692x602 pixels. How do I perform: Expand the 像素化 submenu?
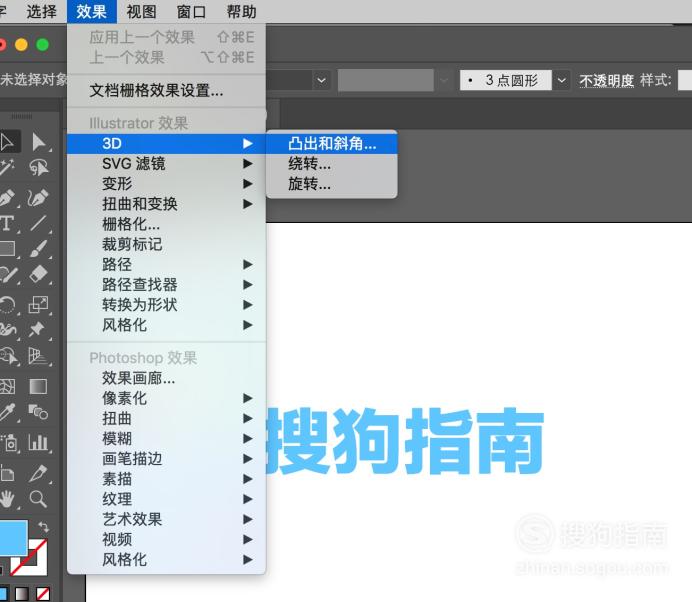pos(166,398)
